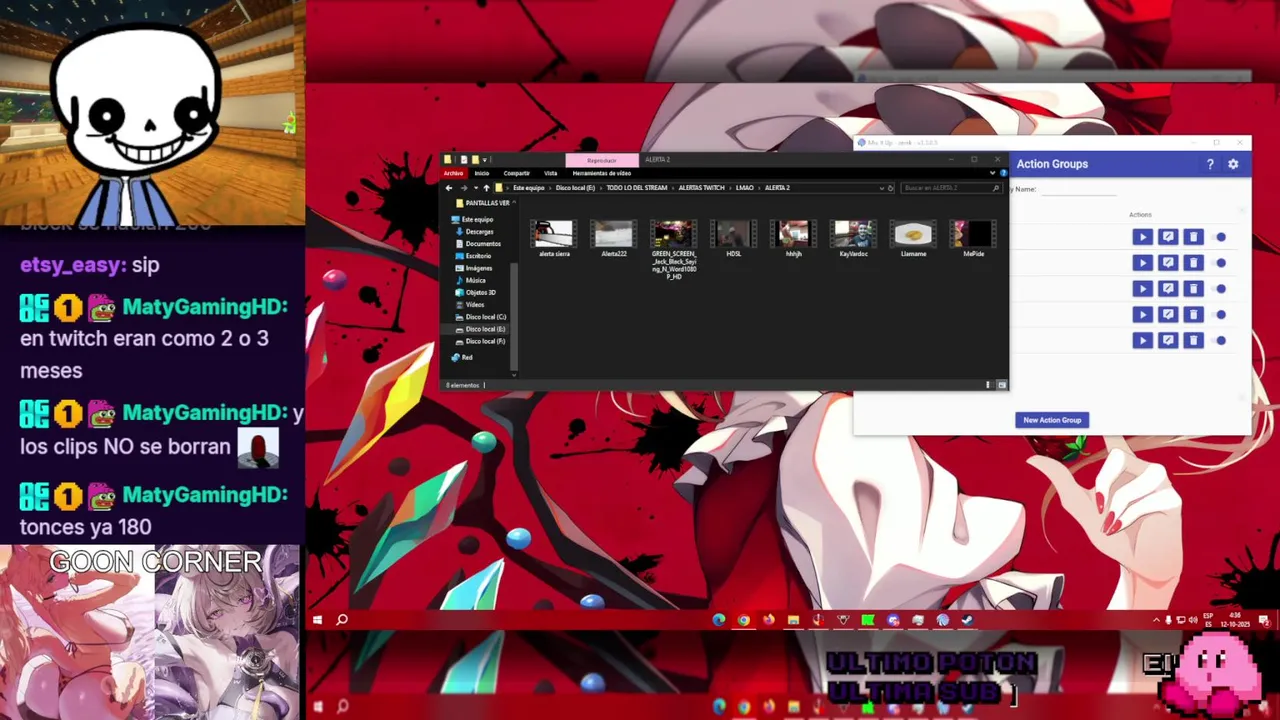Edit the last action group row

click(x=1168, y=341)
